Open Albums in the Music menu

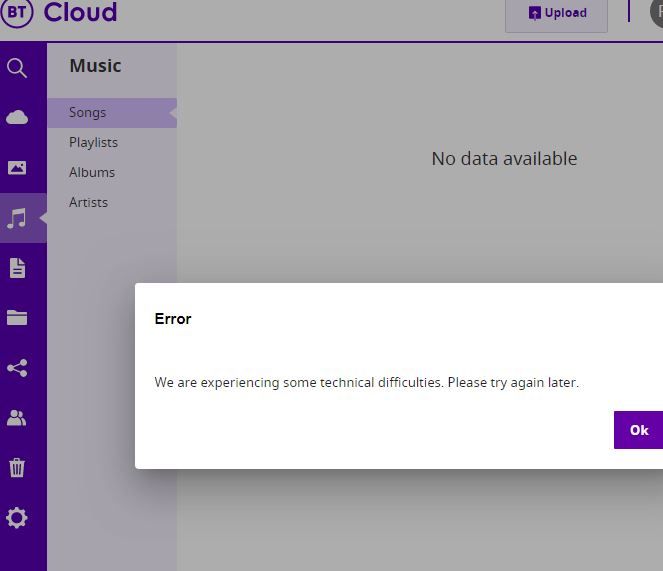pos(92,173)
